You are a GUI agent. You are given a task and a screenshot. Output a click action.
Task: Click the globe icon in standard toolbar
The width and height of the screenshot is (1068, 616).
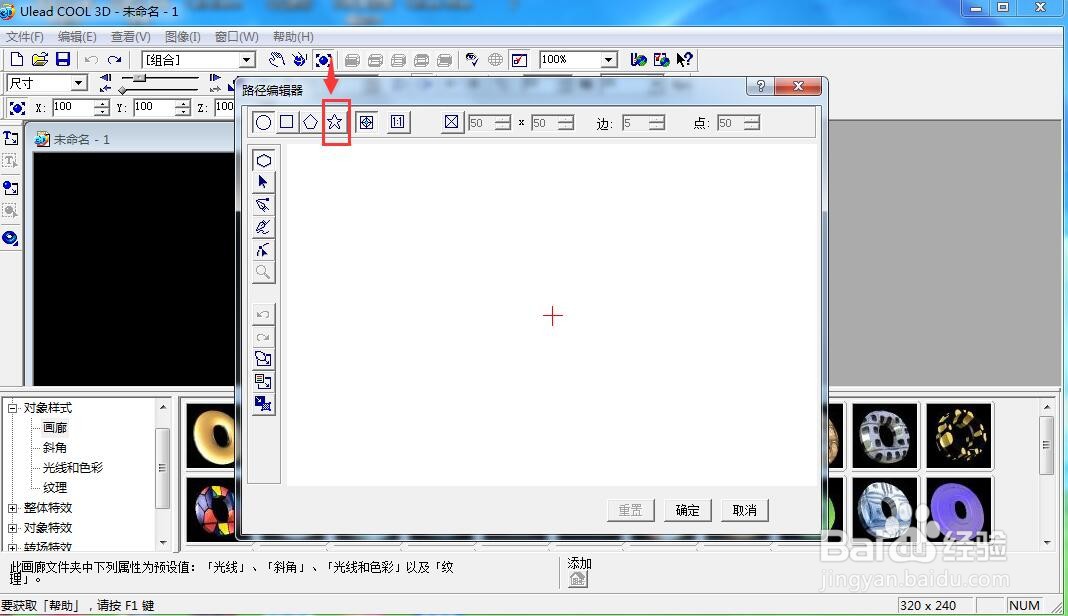coord(496,60)
